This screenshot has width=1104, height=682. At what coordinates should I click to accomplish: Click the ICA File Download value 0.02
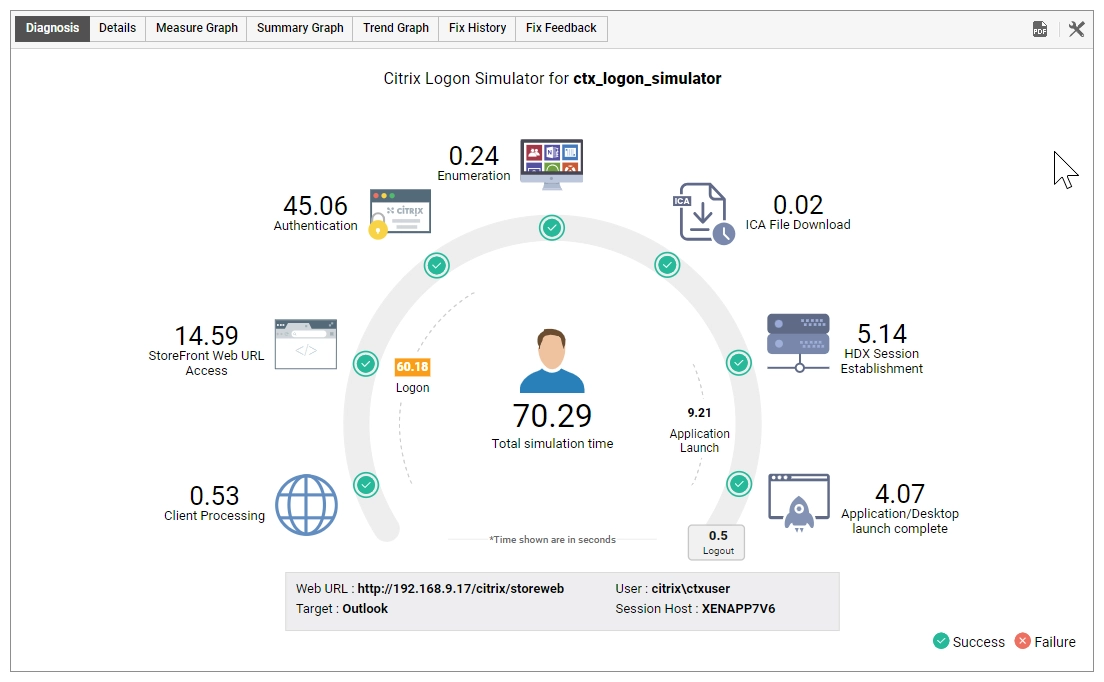(798, 205)
